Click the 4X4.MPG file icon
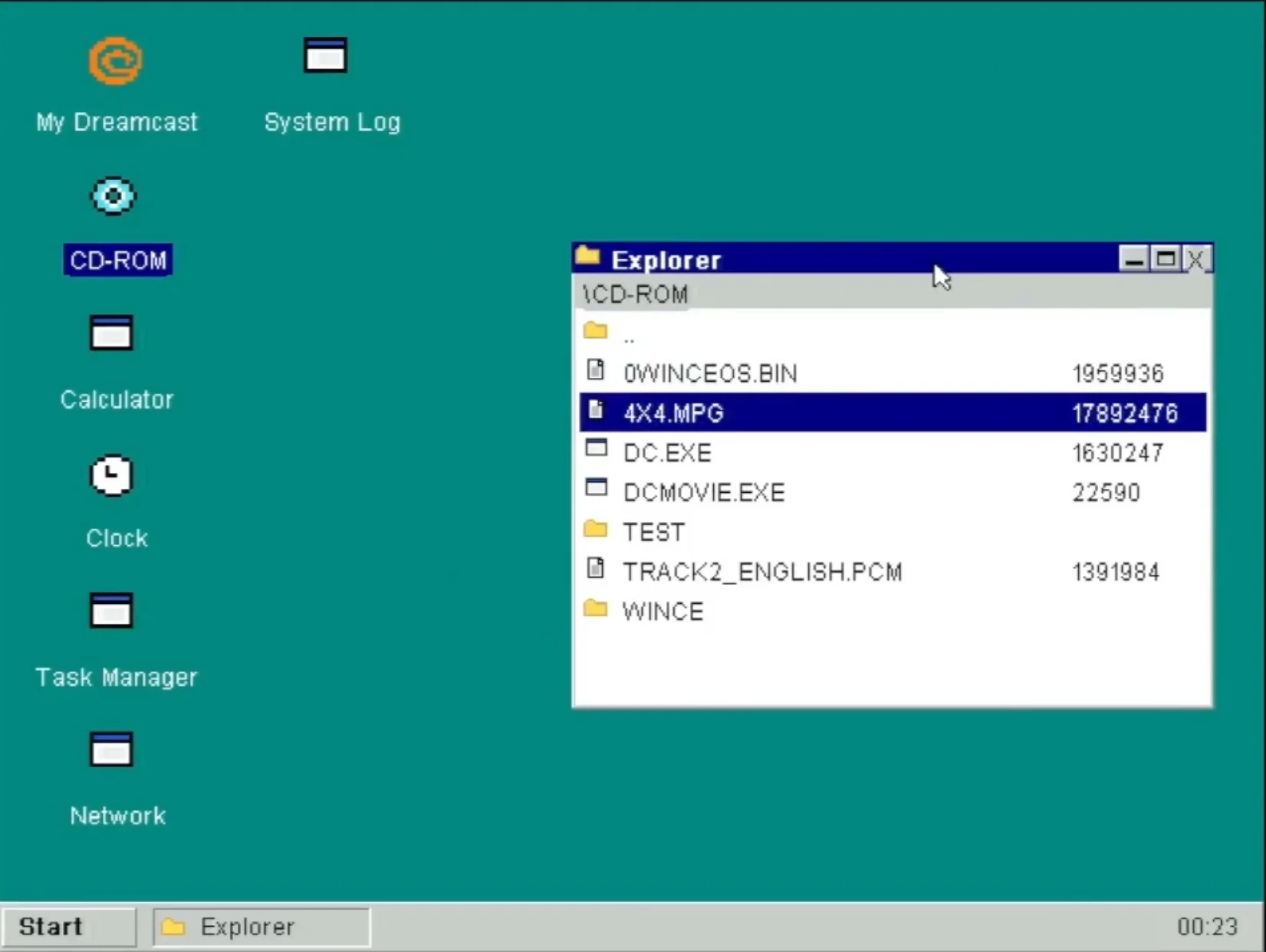1266x952 pixels. (596, 409)
